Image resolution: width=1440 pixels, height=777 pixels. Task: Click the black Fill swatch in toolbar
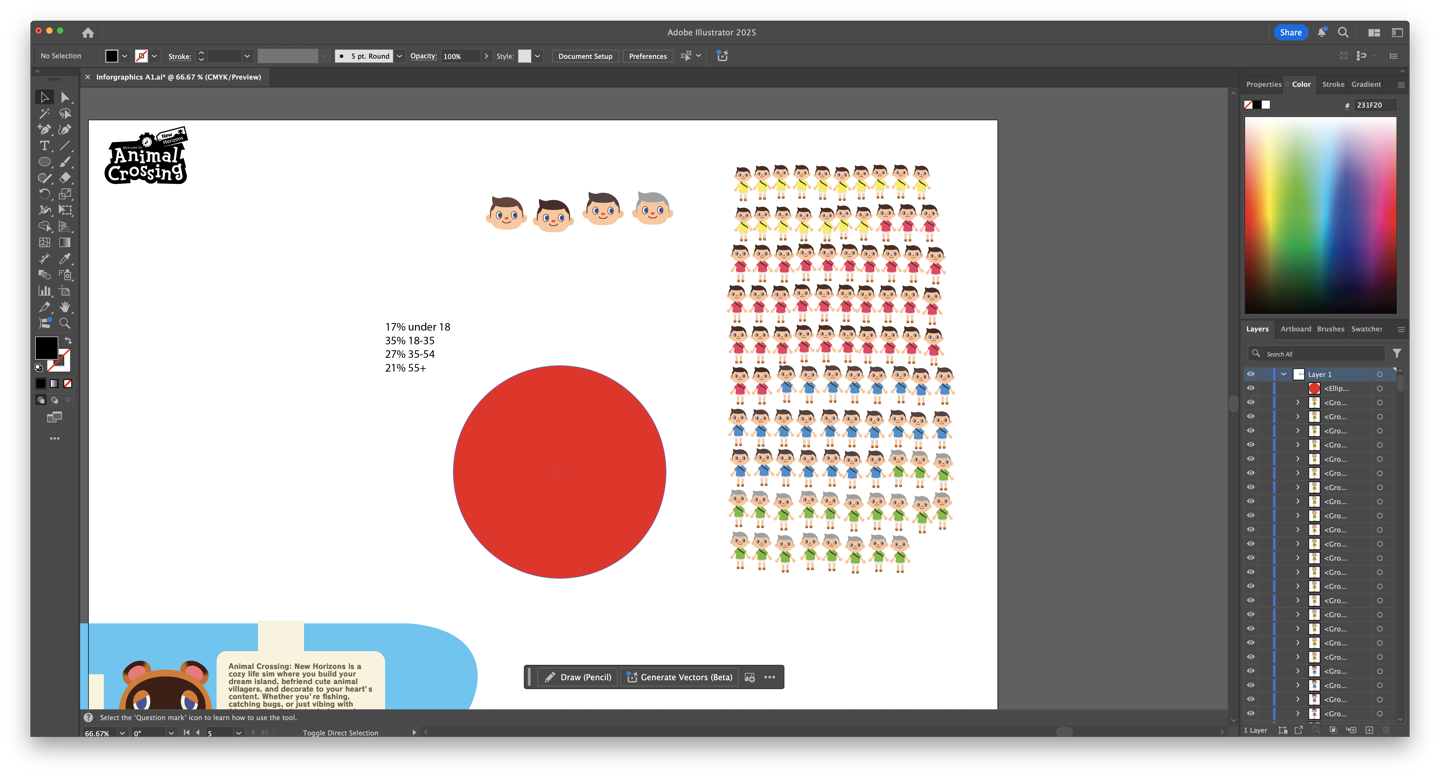[46, 347]
